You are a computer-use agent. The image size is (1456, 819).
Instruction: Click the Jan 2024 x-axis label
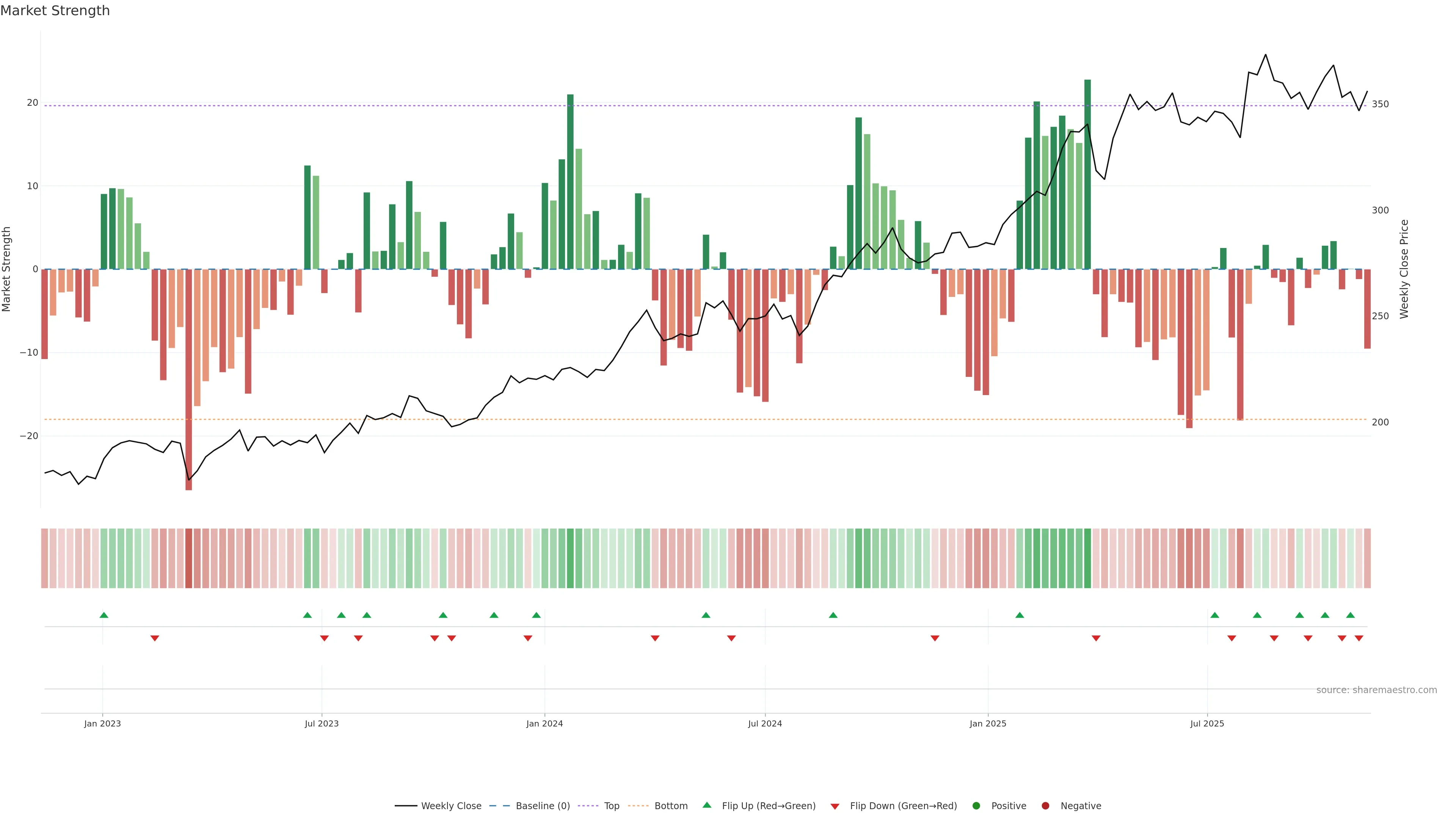pyautogui.click(x=544, y=723)
